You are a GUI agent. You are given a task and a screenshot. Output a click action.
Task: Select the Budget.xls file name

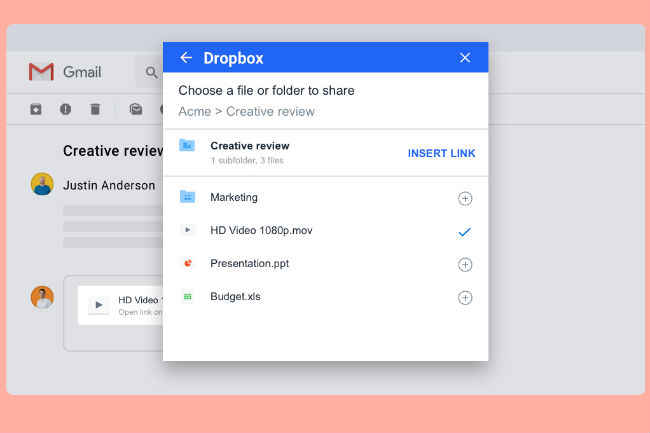point(235,297)
